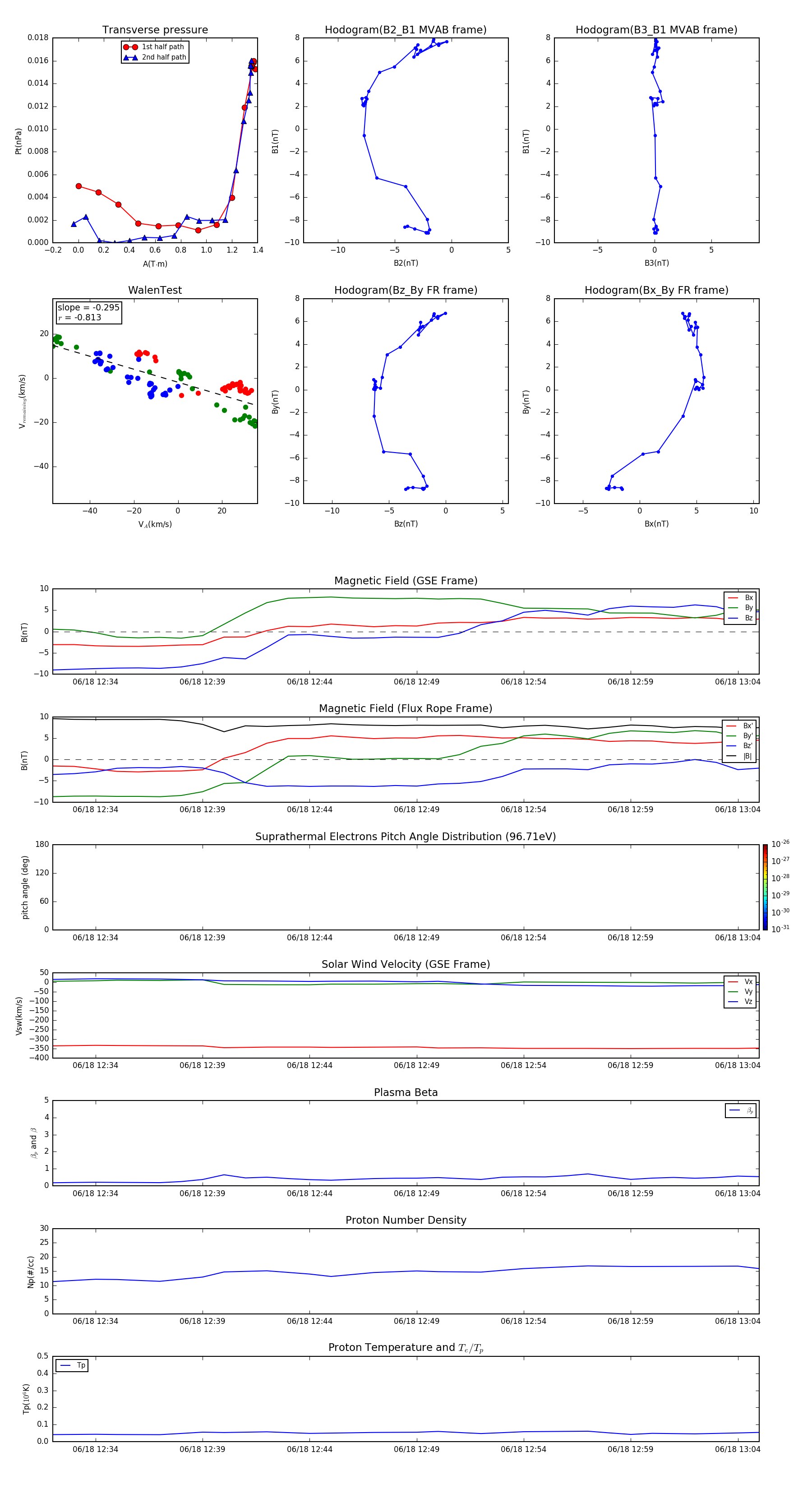Image resolution: width=812 pixels, height=1489 pixels.
Task: Select the "Bz" entry in GSE legend
Action: (741, 618)
